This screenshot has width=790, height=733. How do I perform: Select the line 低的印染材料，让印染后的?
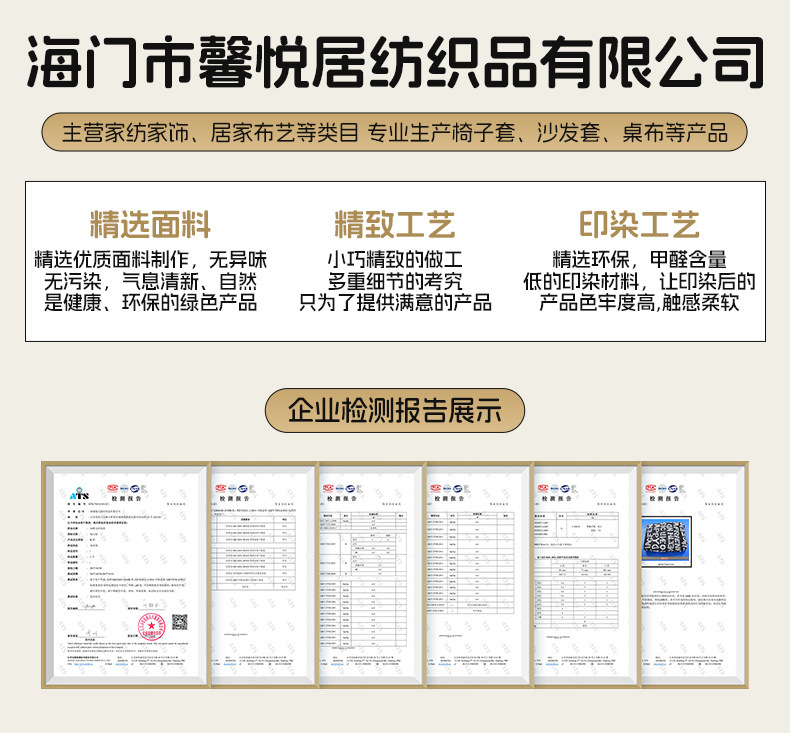[x=639, y=282]
